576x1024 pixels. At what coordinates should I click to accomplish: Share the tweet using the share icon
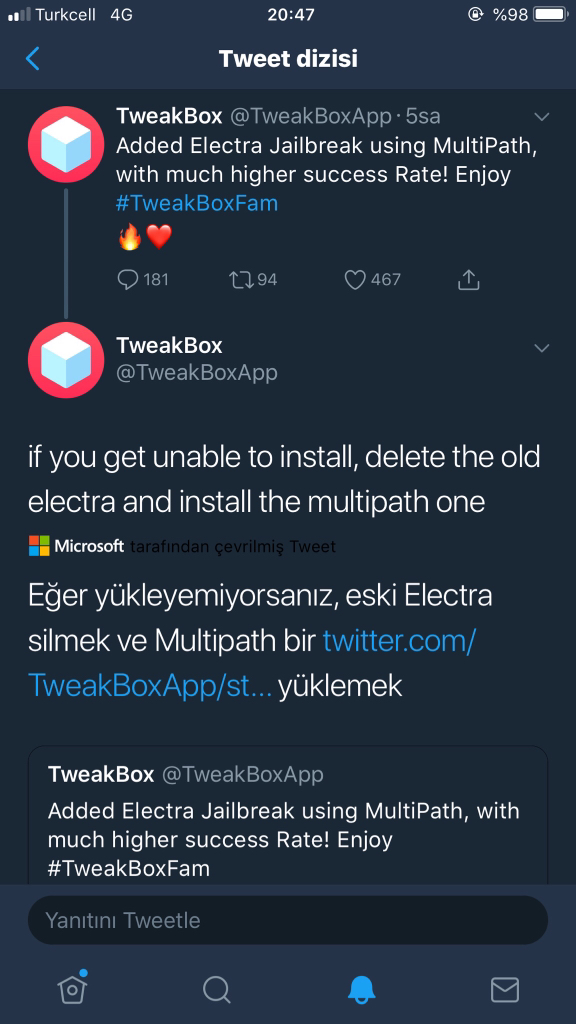tap(468, 280)
